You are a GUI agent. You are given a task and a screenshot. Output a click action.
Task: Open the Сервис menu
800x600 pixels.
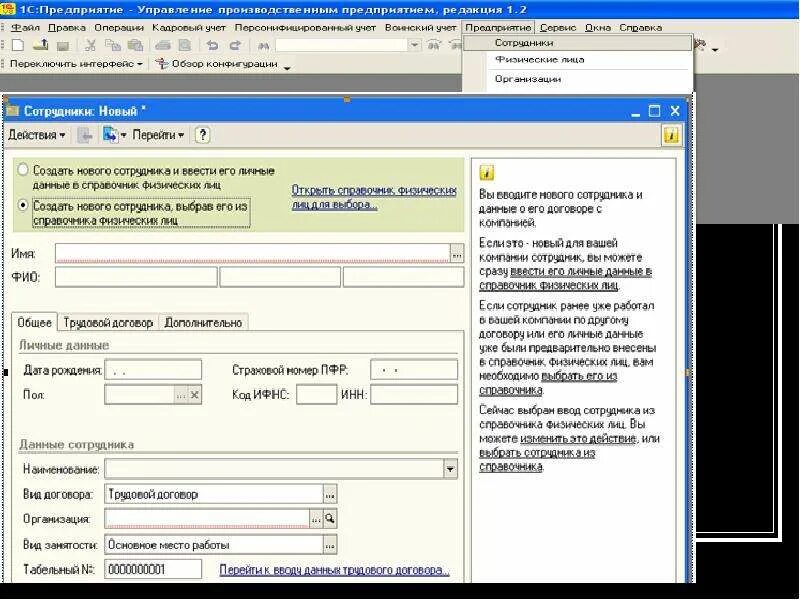coord(558,28)
